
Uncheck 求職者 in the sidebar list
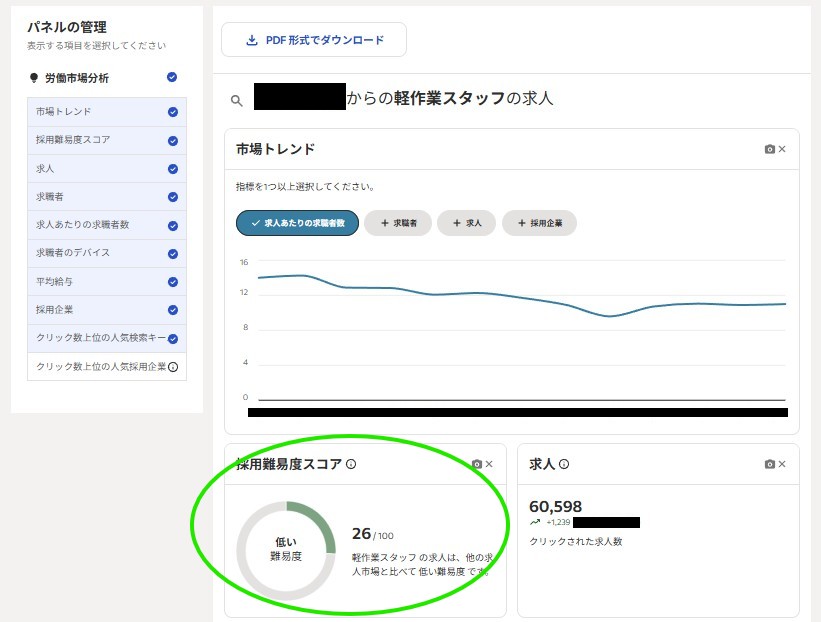pos(173,197)
